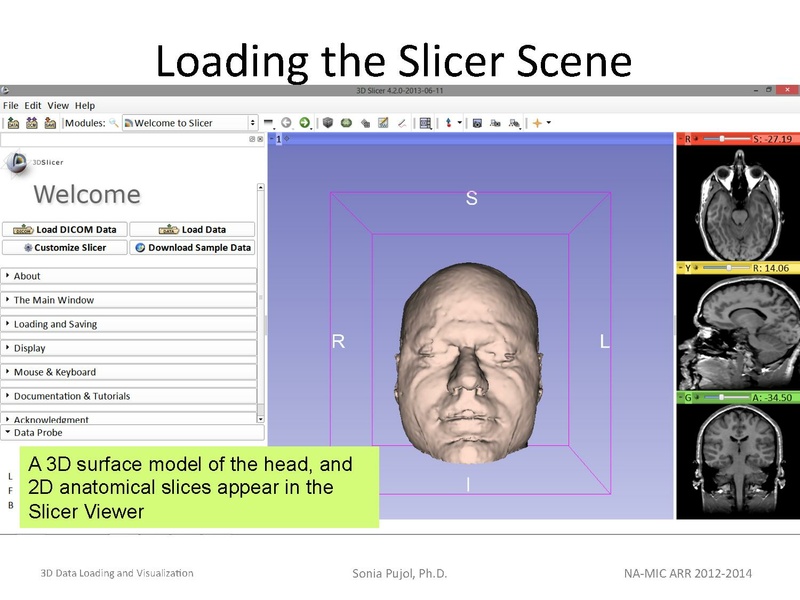Expand the Loading and Saving section
Image resolution: width=800 pixels, height=600 pixels.
[129, 324]
